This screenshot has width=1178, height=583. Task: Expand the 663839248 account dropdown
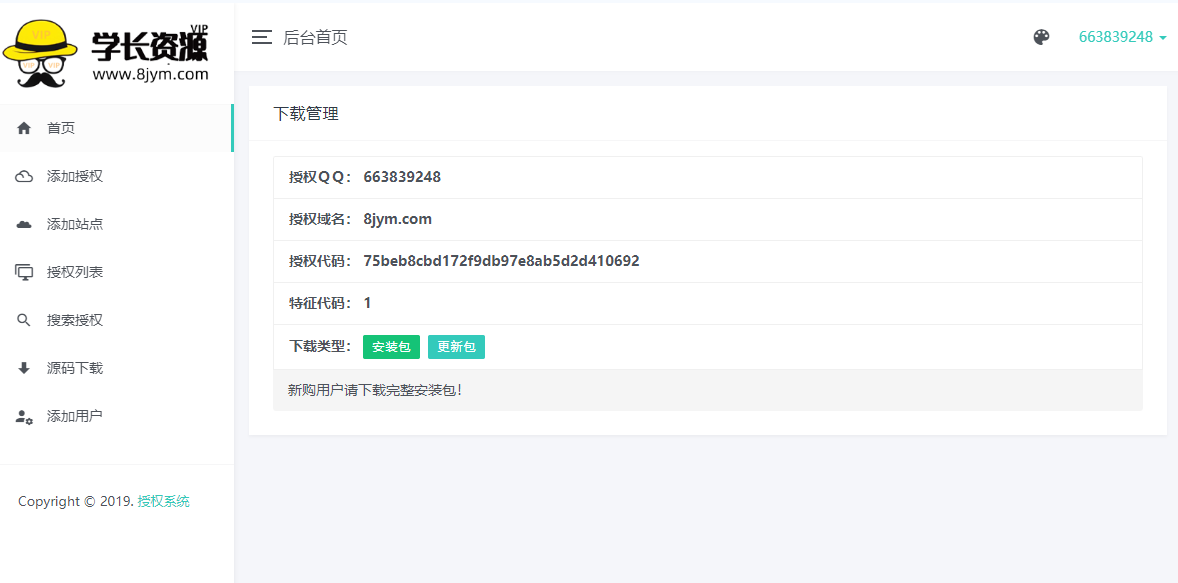[x=1122, y=37]
